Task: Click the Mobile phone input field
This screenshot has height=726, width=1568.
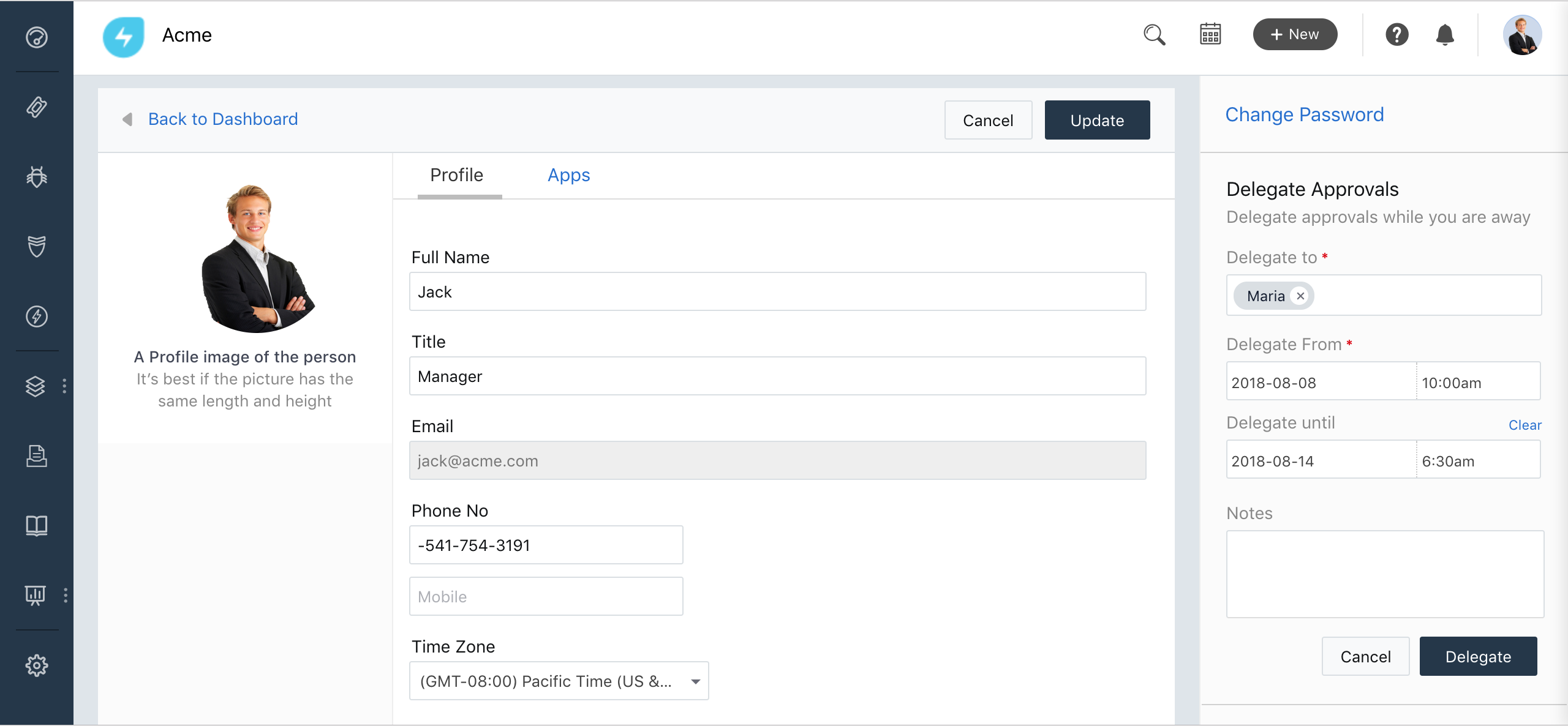Action: pos(546,596)
